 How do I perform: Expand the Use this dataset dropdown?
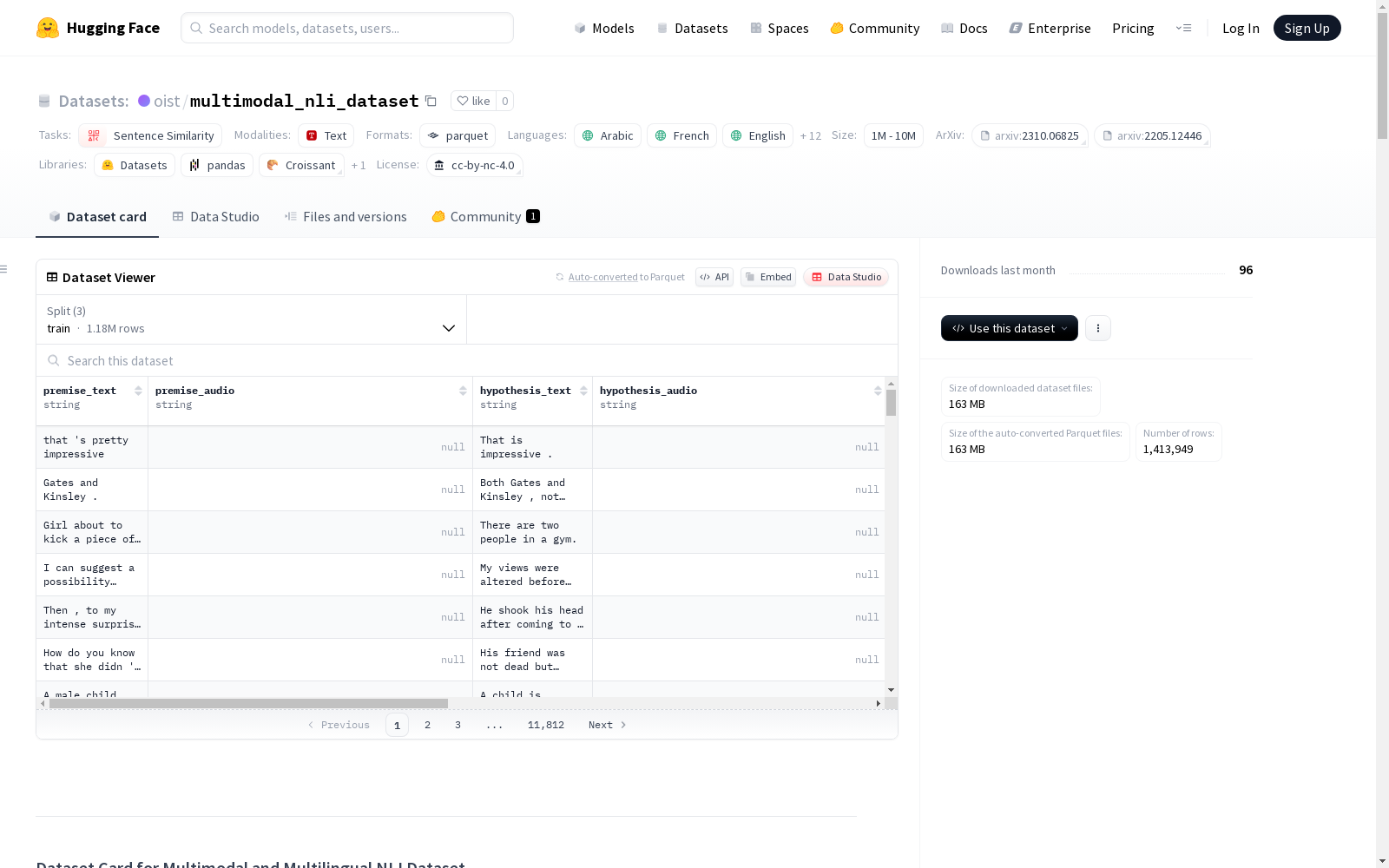1010,328
